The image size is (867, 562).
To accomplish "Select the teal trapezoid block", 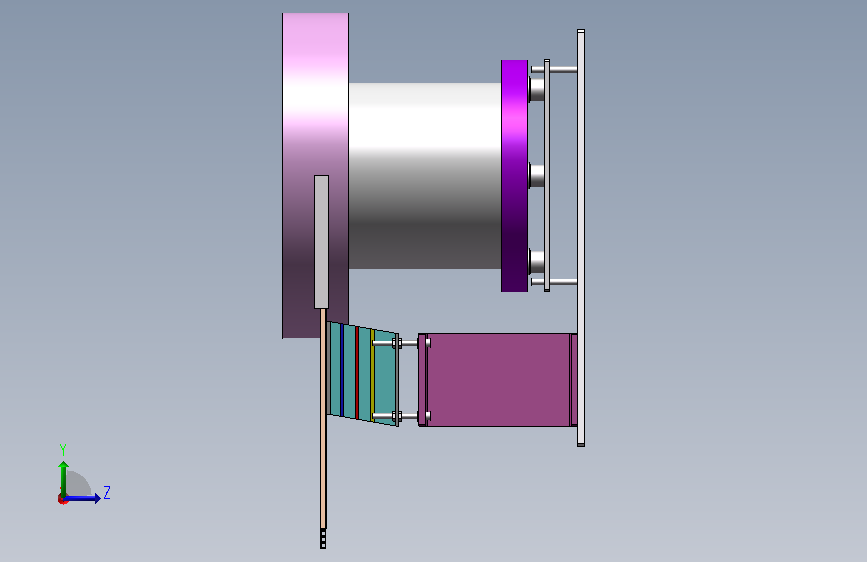I will click(x=385, y=378).
